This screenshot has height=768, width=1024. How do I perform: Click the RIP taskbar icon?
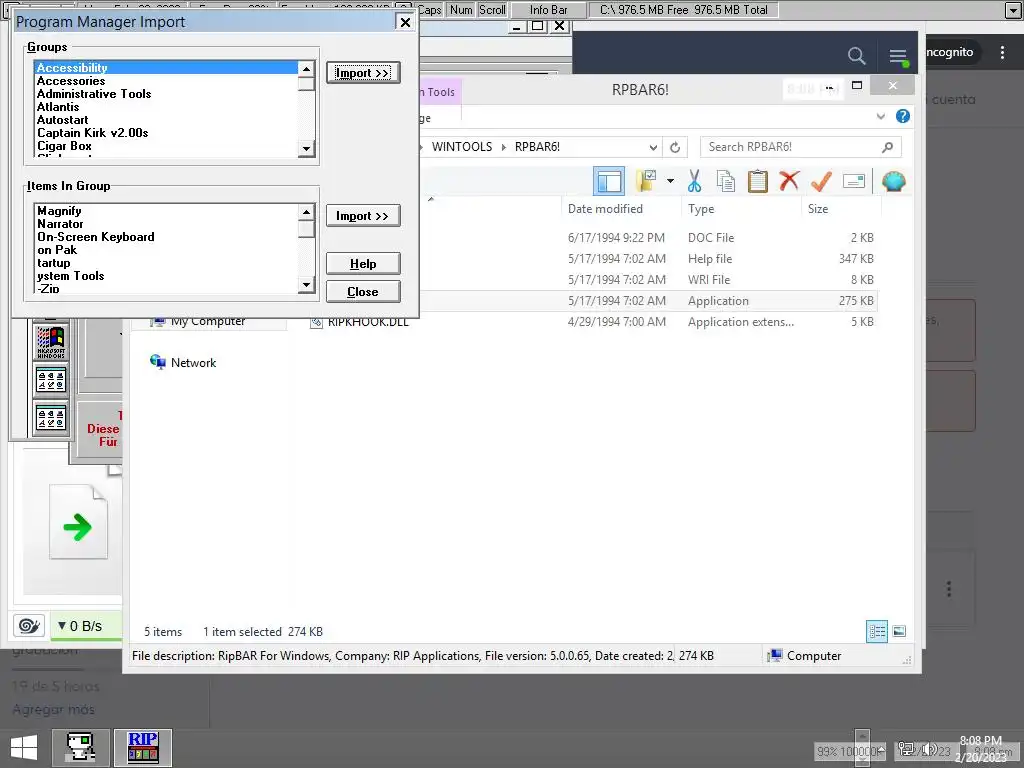click(x=143, y=748)
